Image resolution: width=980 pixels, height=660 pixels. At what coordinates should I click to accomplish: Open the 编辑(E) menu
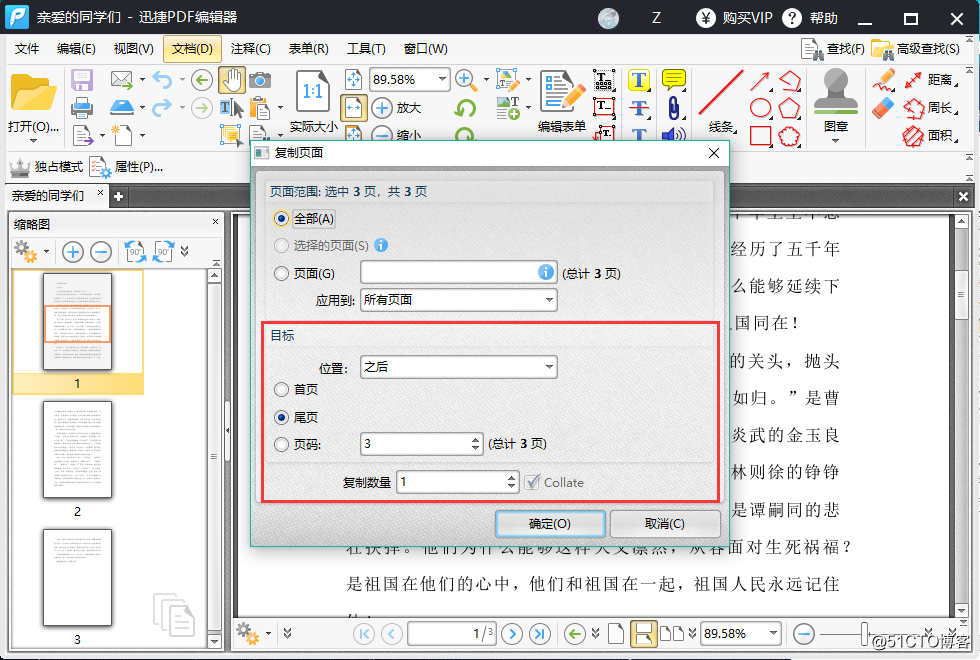click(76, 49)
